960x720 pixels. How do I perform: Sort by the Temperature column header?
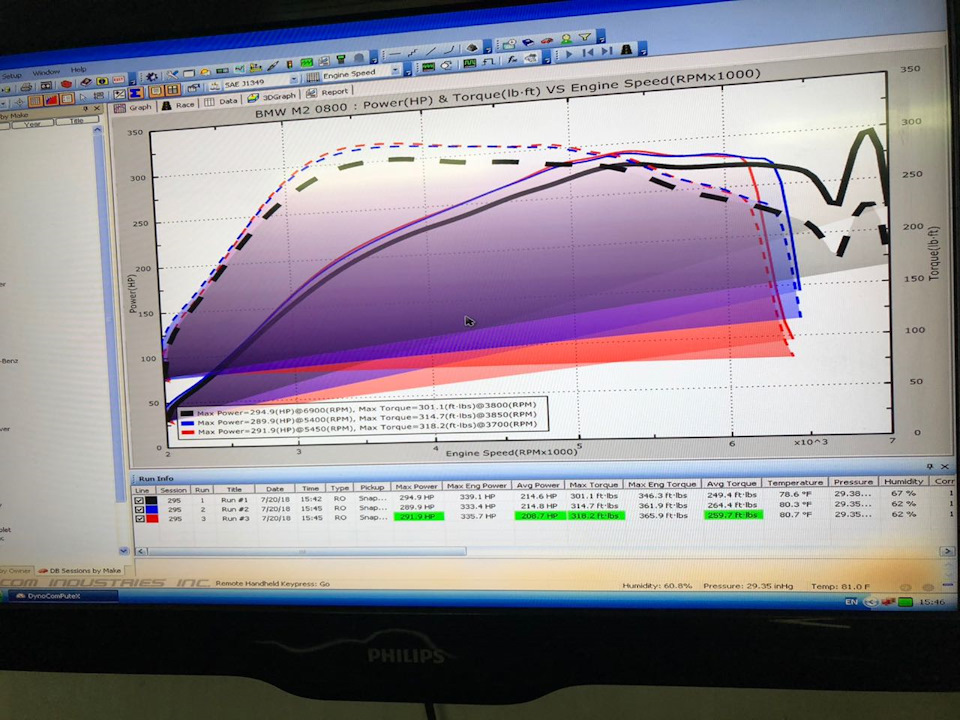pos(795,482)
